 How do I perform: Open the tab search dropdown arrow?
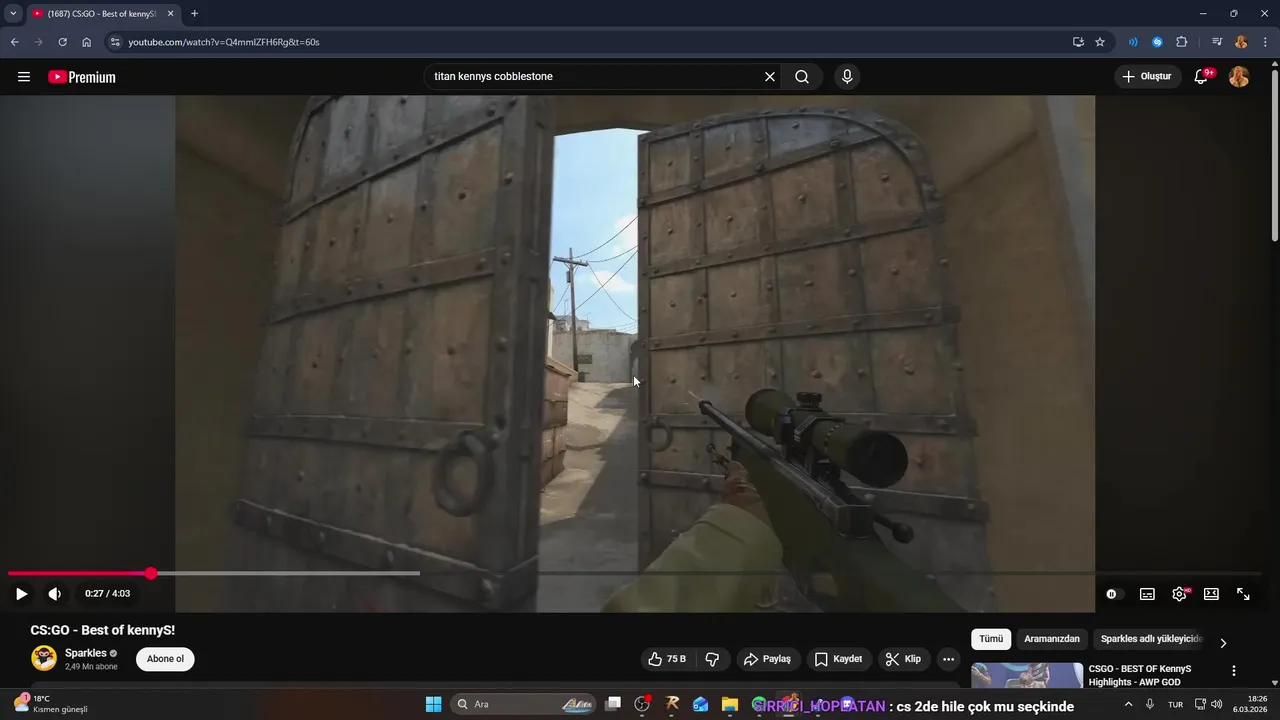[x=13, y=13]
